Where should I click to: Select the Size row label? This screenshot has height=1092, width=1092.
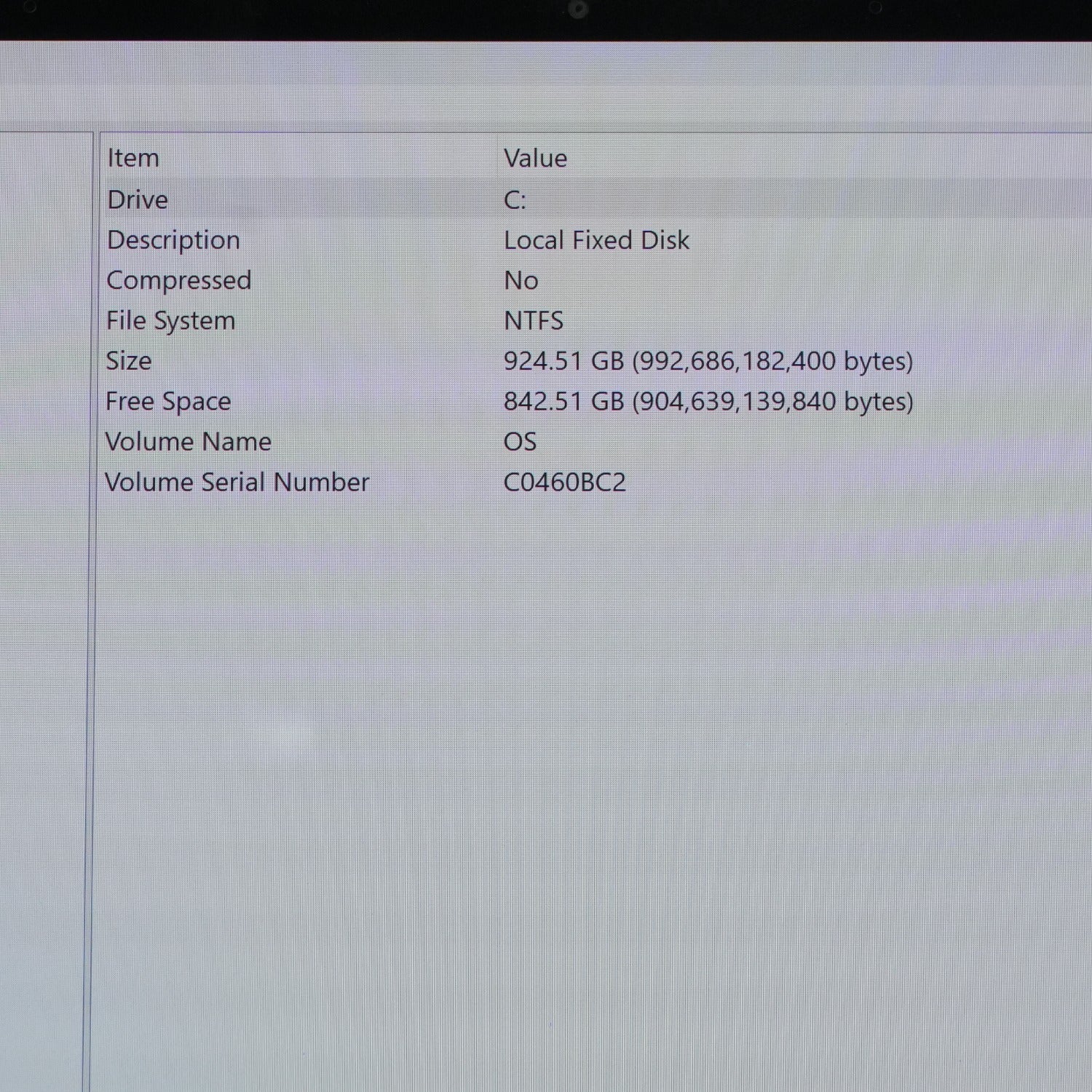pyautogui.click(x=129, y=361)
